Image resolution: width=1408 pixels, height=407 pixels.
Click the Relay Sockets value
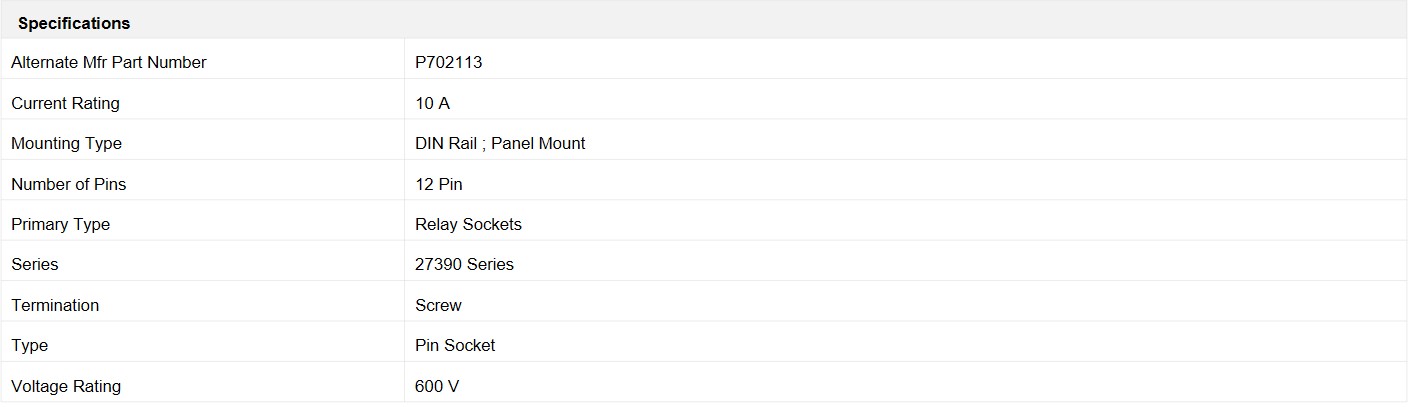[x=468, y=224]
